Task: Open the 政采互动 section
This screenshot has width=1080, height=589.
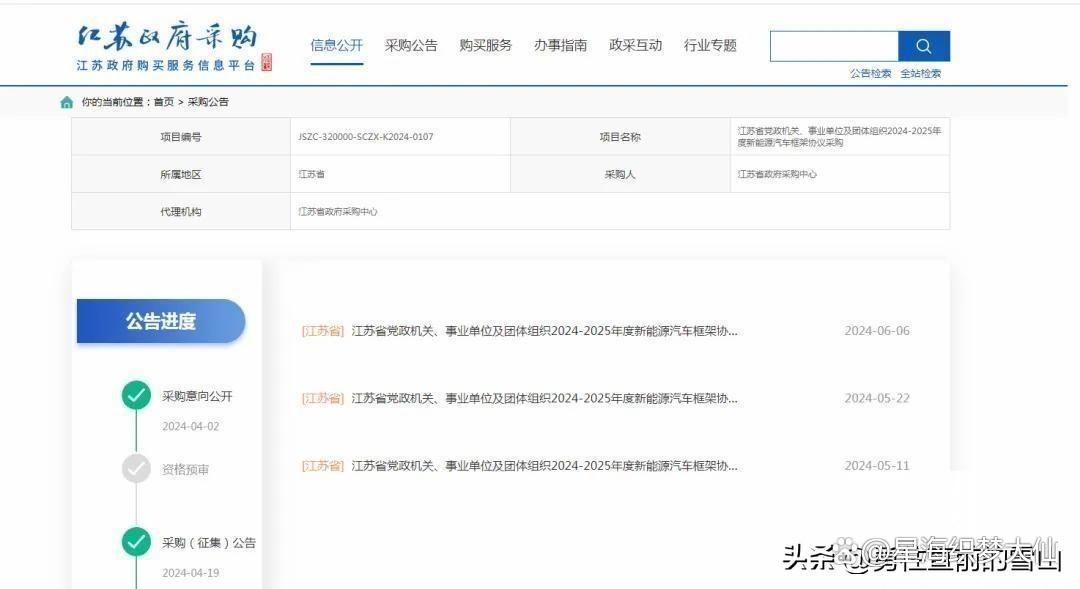Action: pyautogui.click(x=635, y=45)
